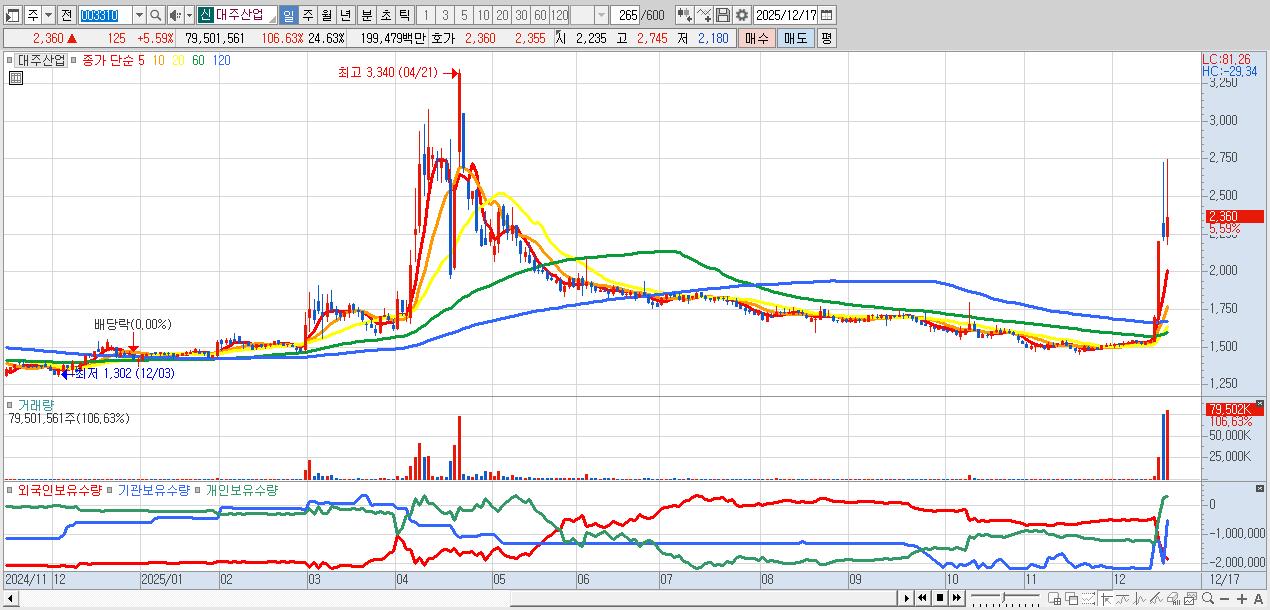The image size is (1270, 610).
Task: Click the 주 selector button at top left
Action: (33, 15)
